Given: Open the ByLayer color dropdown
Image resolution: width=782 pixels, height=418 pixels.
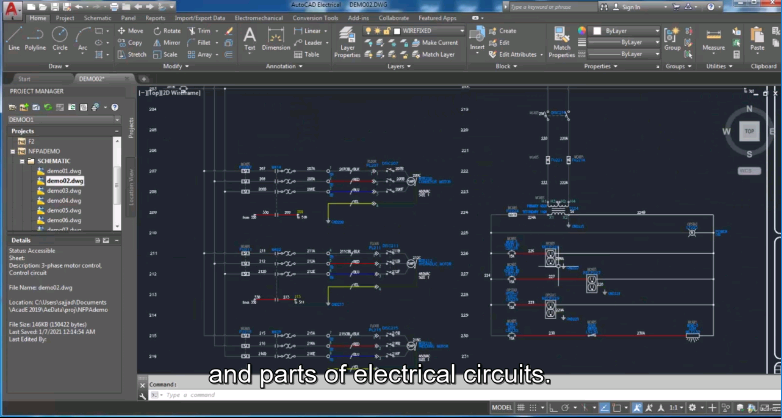Looking at the screenshot, I should [657, 30].
